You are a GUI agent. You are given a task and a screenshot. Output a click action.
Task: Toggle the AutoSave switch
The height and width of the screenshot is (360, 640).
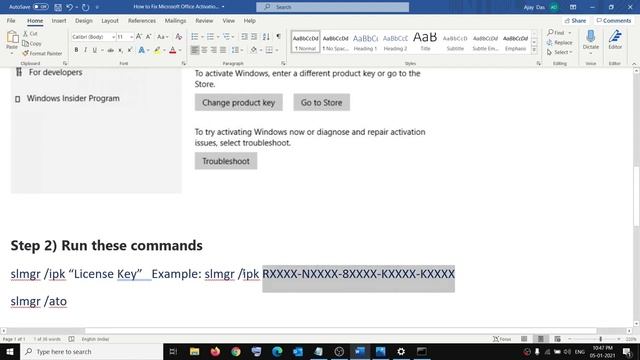40,7
